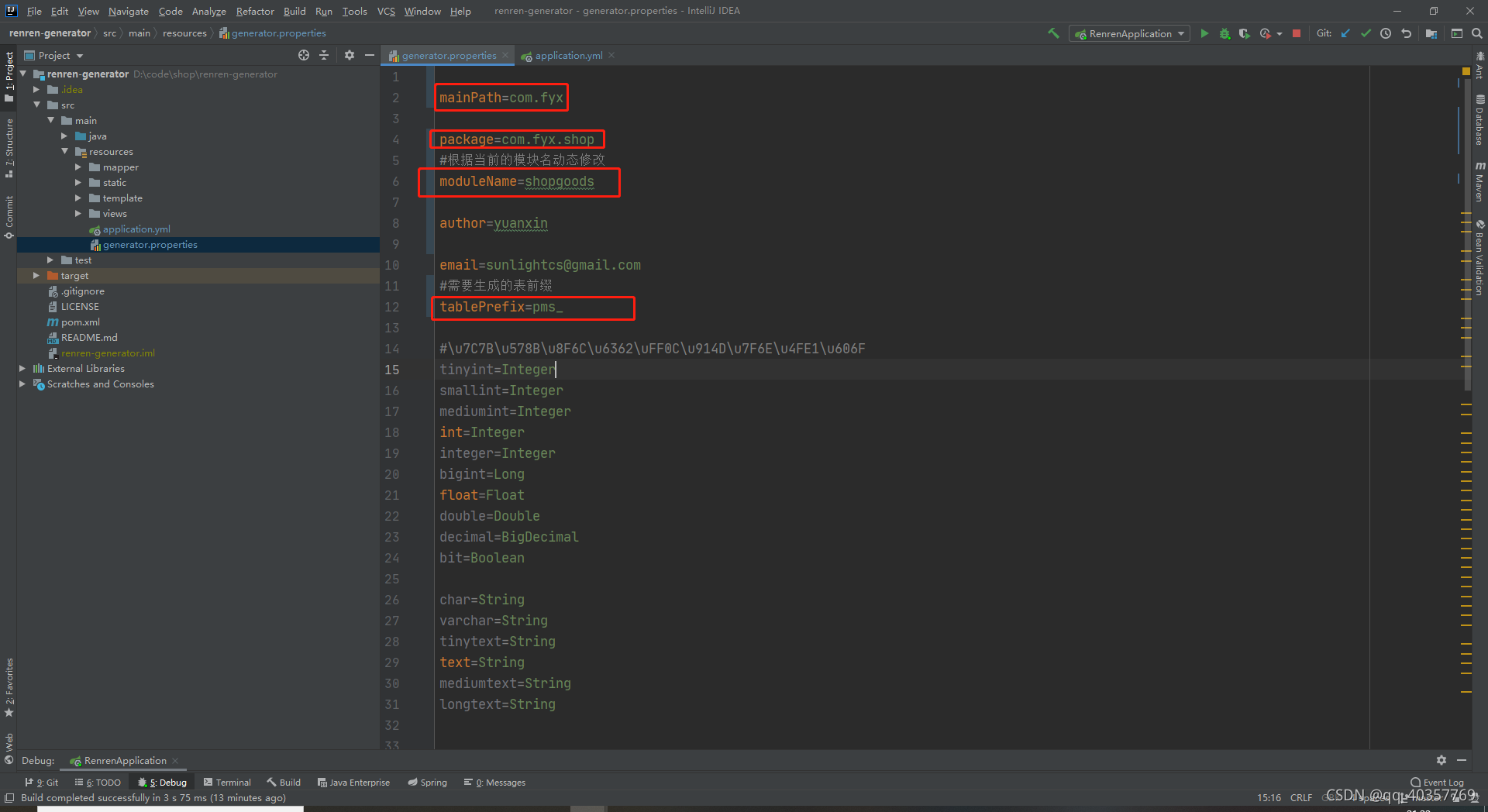1488x812 pixels.
Task: Update project via Git blue arrow
Action: (x=1345, y=33)
